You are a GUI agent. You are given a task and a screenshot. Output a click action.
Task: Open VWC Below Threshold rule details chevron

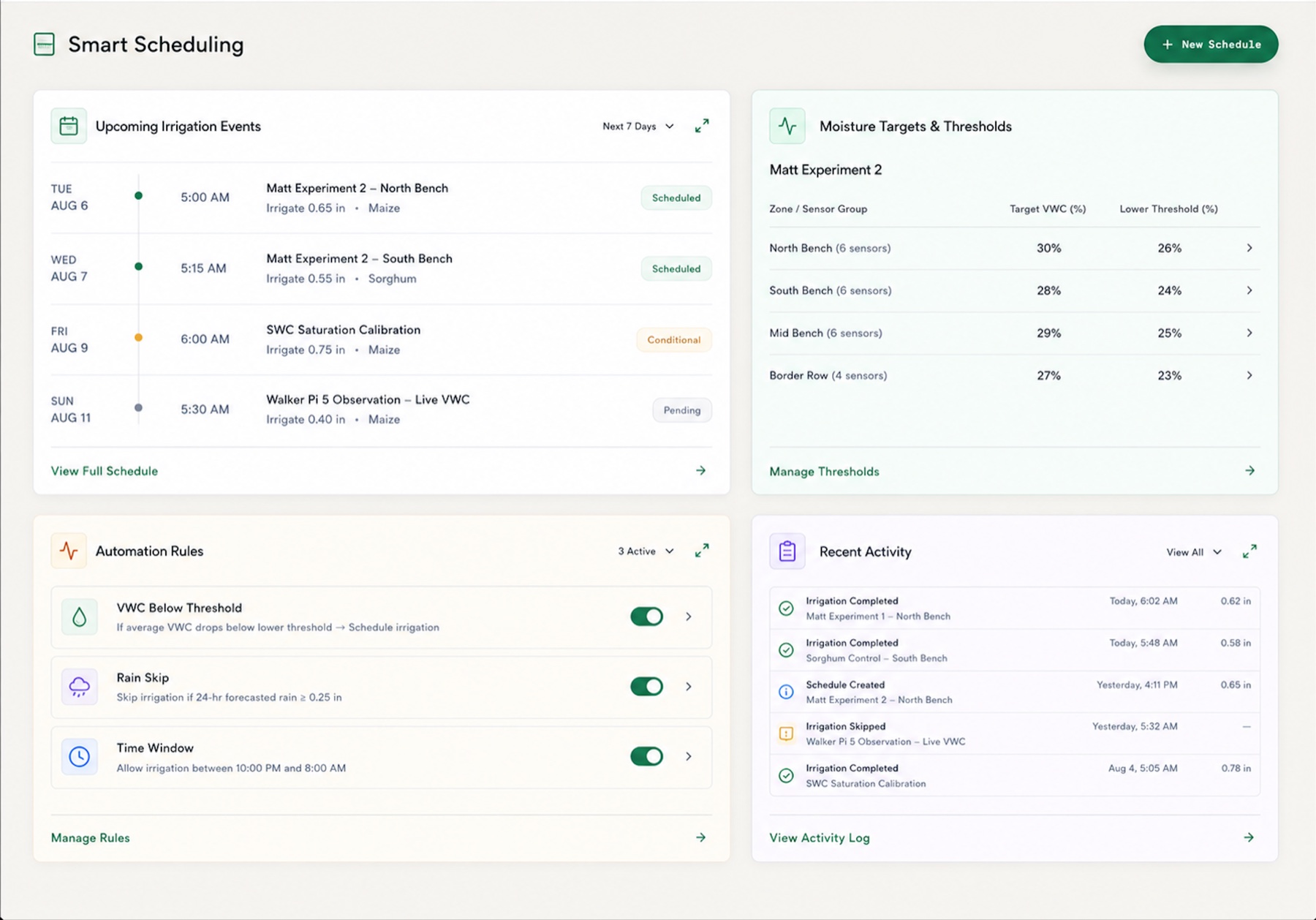(689, 617)
